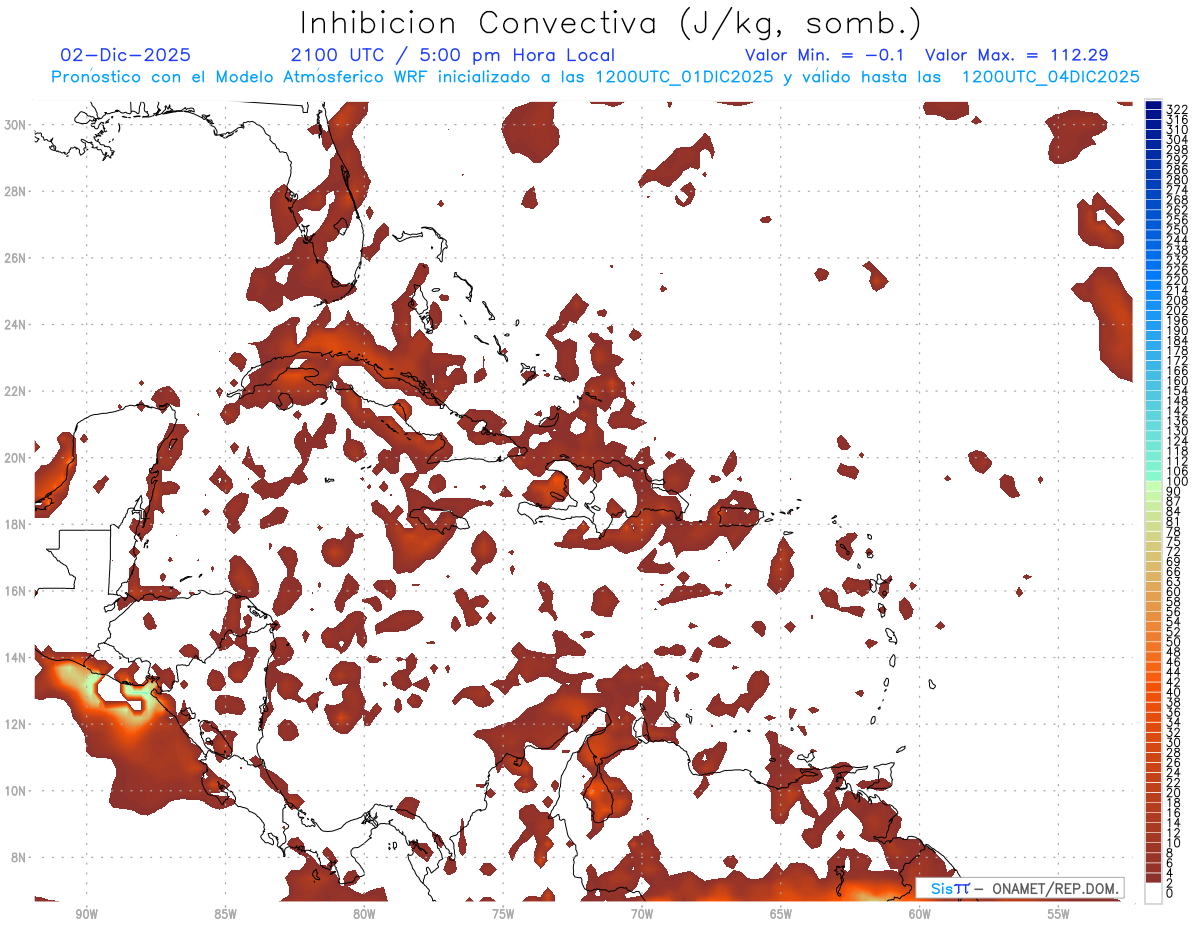Screen dimensions: 1200x927
Task: Click the '22N' latitude label
Action: (x=15, y=391)
